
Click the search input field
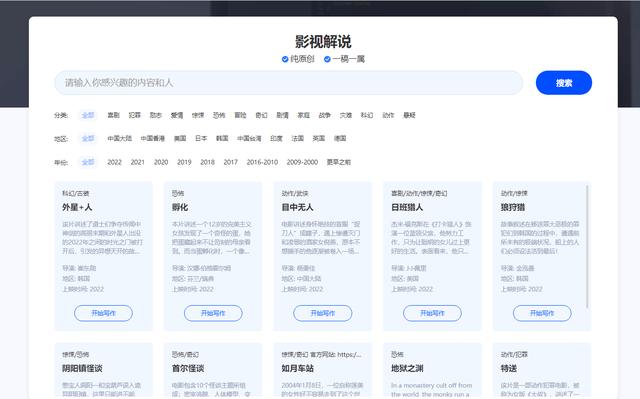coord(289,83)
